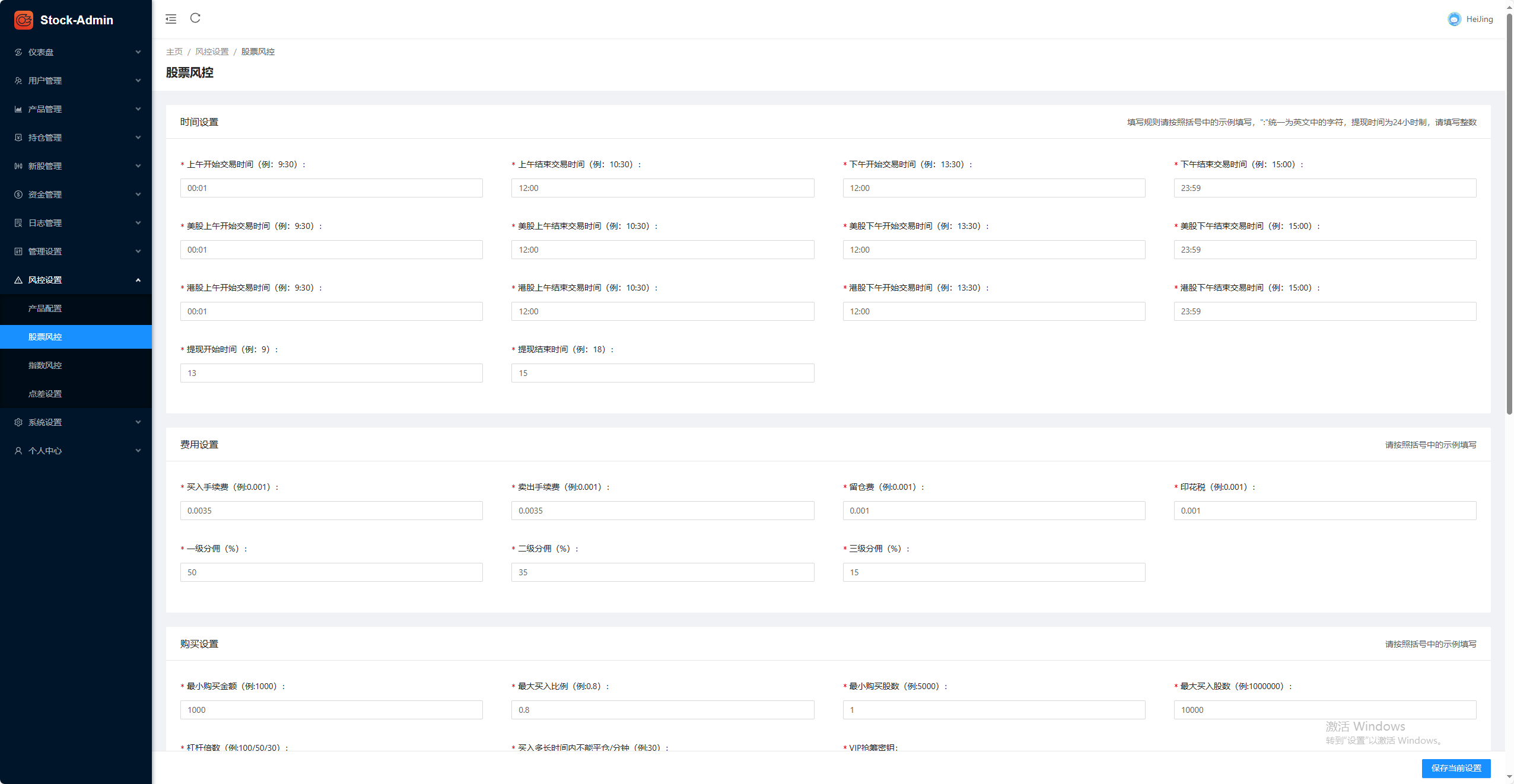Collapse the 风控设置 submenu arrow
The width and height of the screenshot is (1514, 784).
pyautogui.click(x=138, y=280)
